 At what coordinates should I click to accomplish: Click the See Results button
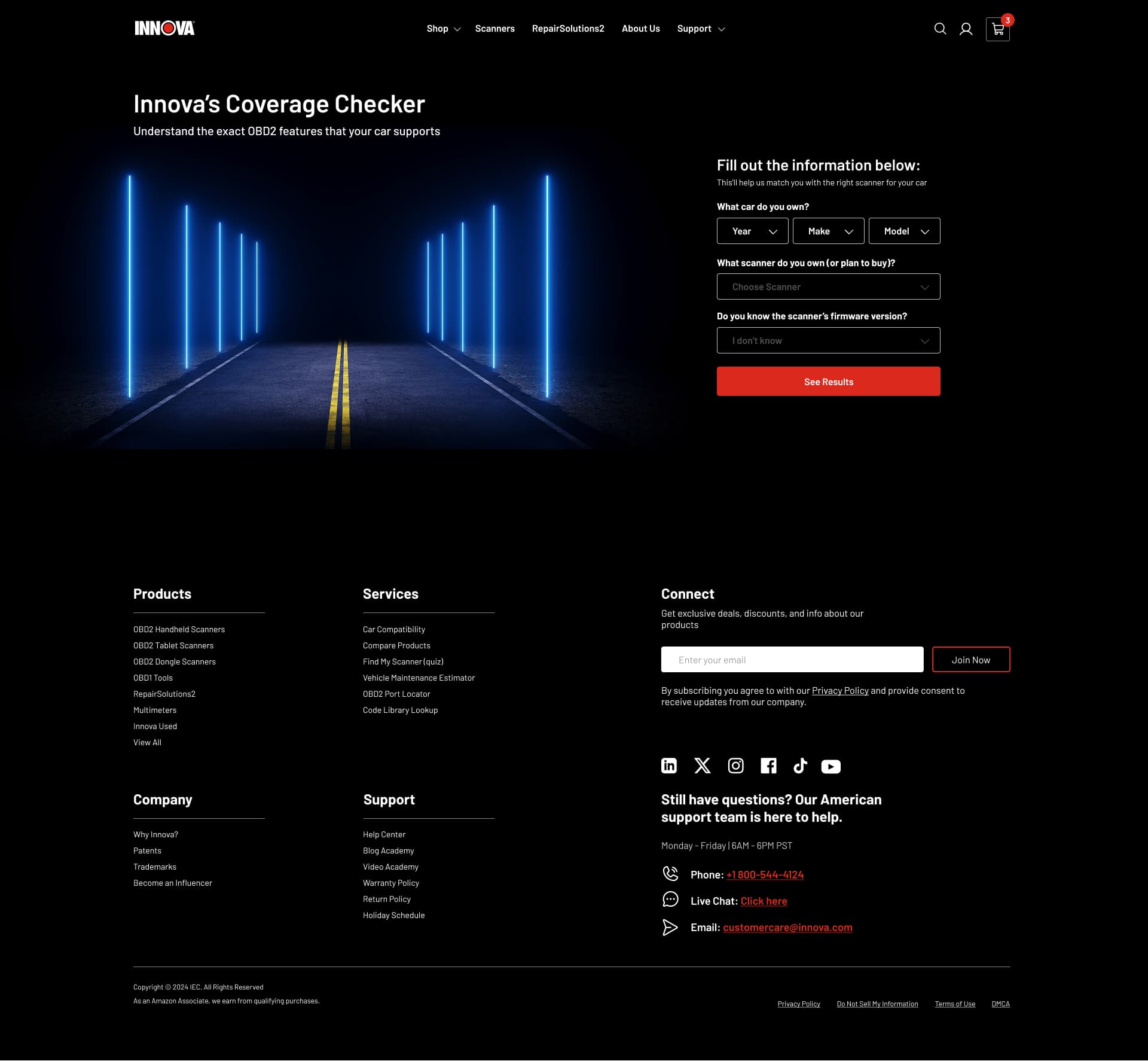(829, 382)
